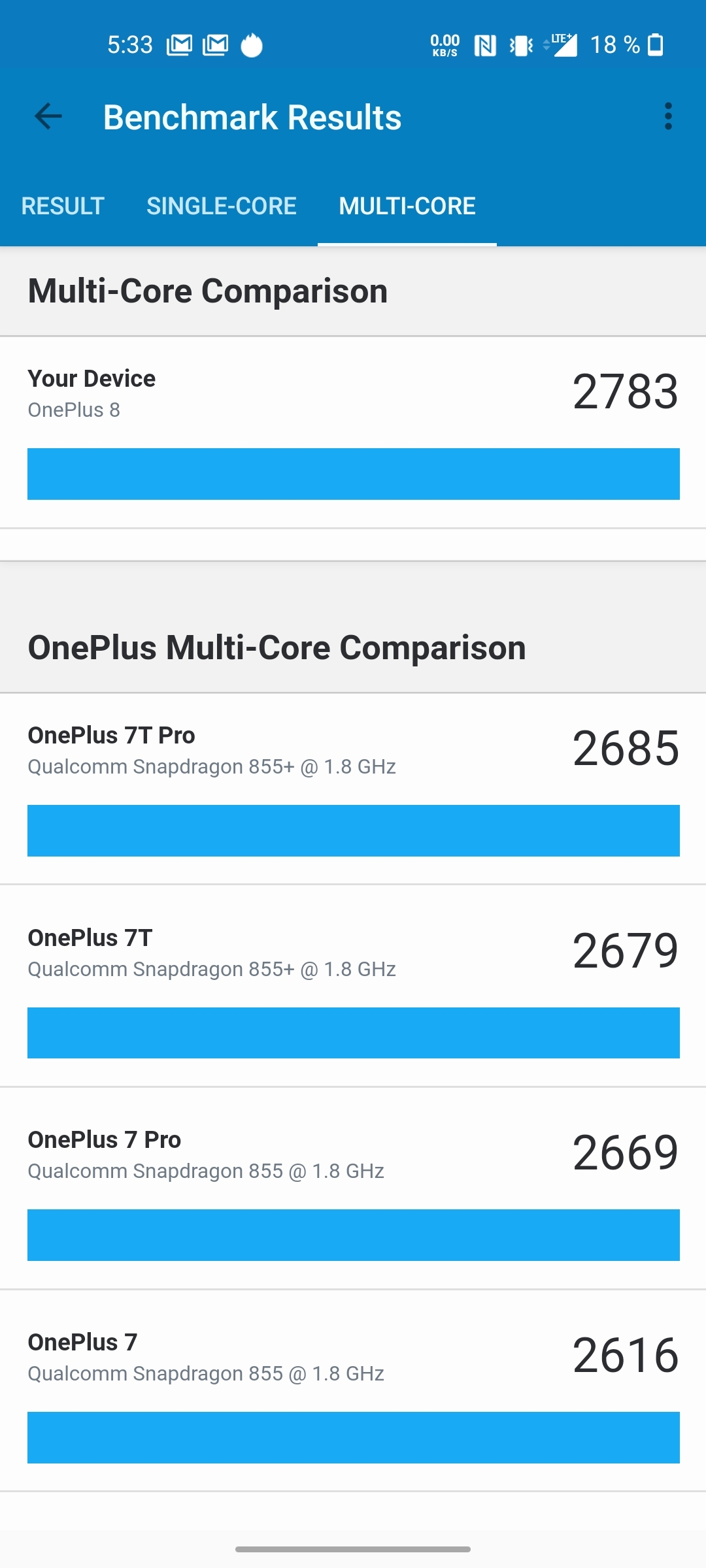Image resolution: width=706 pixels, height=1568 pixels.
Task: Select the active MULTI-CORE tab
Action: [x=407, y=205]
